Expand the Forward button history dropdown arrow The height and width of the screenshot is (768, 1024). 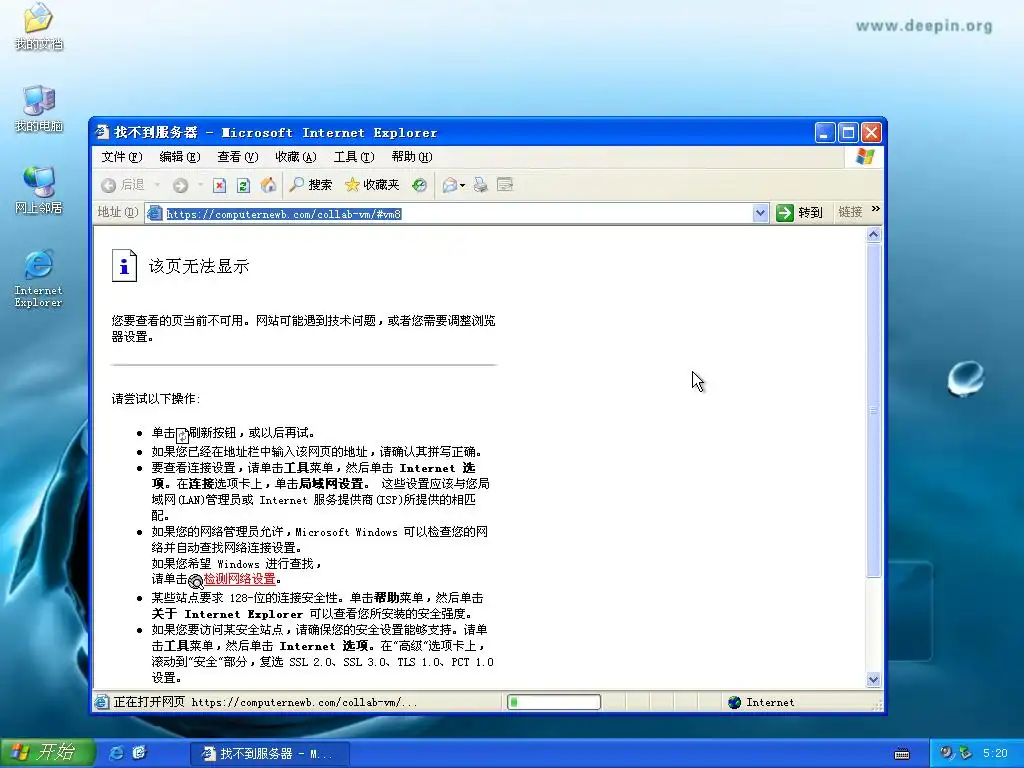pos(200,185)
